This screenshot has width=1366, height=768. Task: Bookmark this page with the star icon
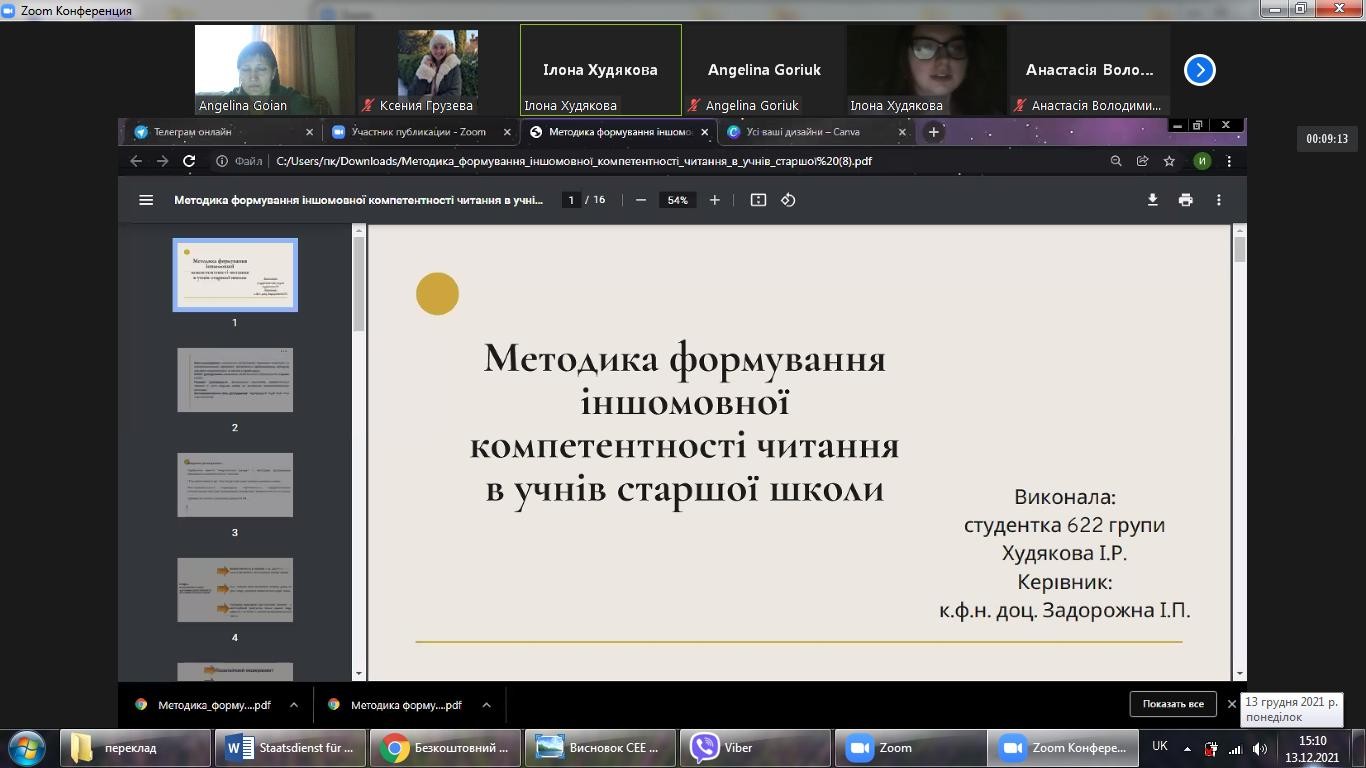[x=1169, y=161]
